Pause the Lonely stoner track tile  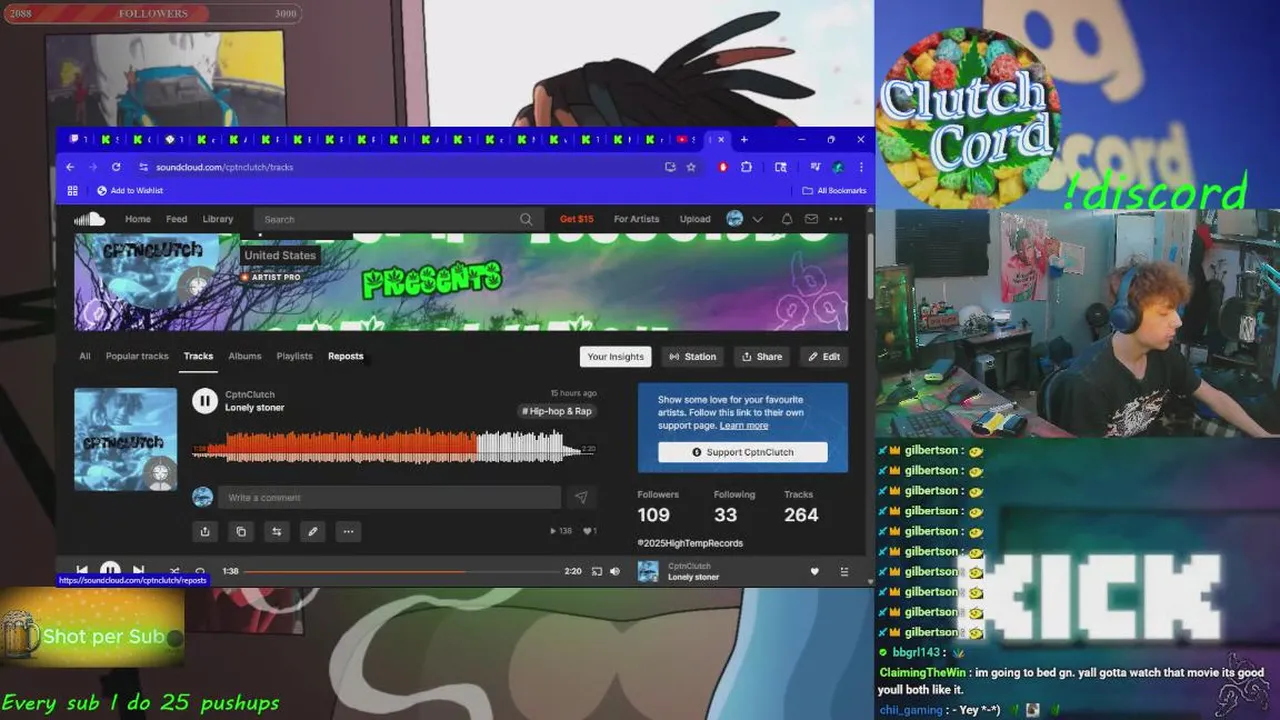click(205, 401)
